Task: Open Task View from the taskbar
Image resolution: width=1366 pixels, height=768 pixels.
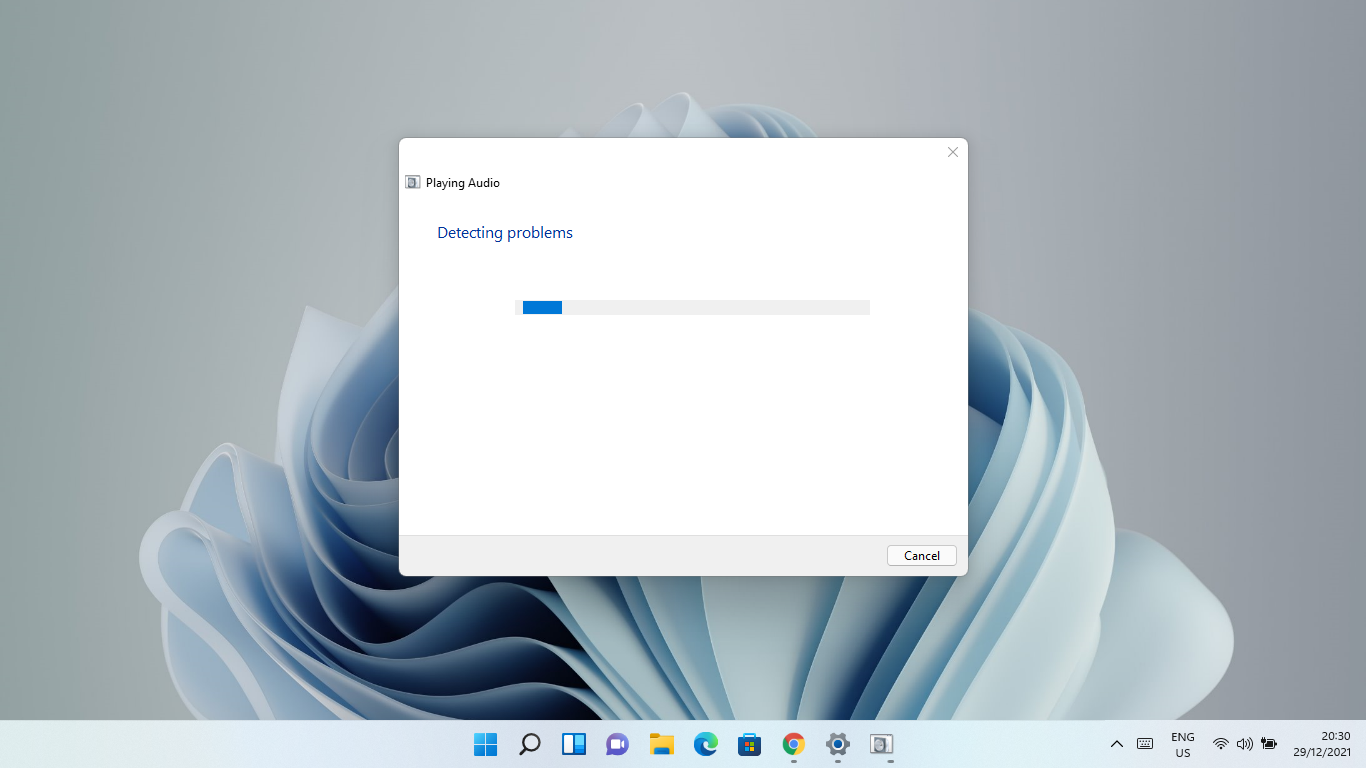Action: tap(574, 744)
